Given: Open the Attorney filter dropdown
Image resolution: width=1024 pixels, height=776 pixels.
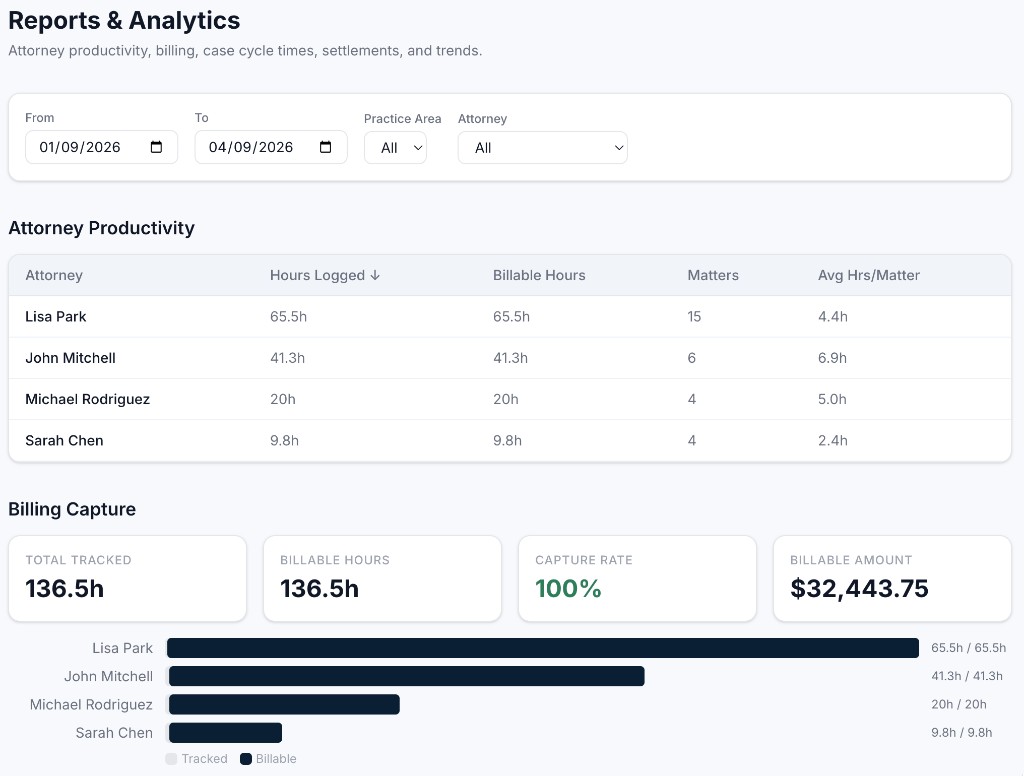Looking at the screenshot, I should 542,147.
